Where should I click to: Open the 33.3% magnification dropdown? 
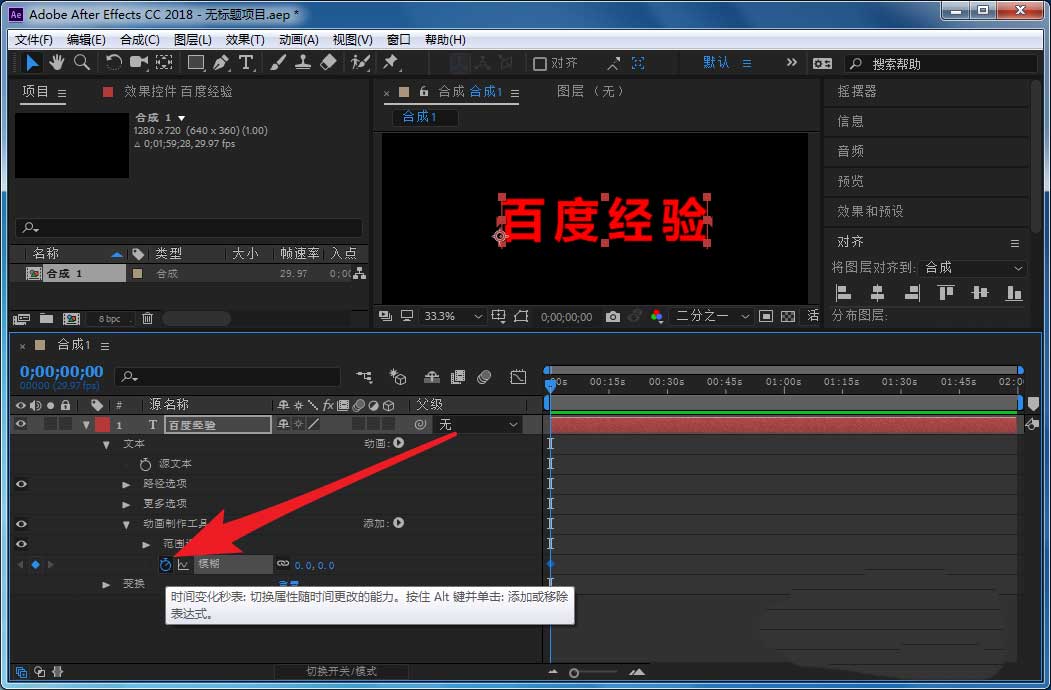[x=448, y=315]
